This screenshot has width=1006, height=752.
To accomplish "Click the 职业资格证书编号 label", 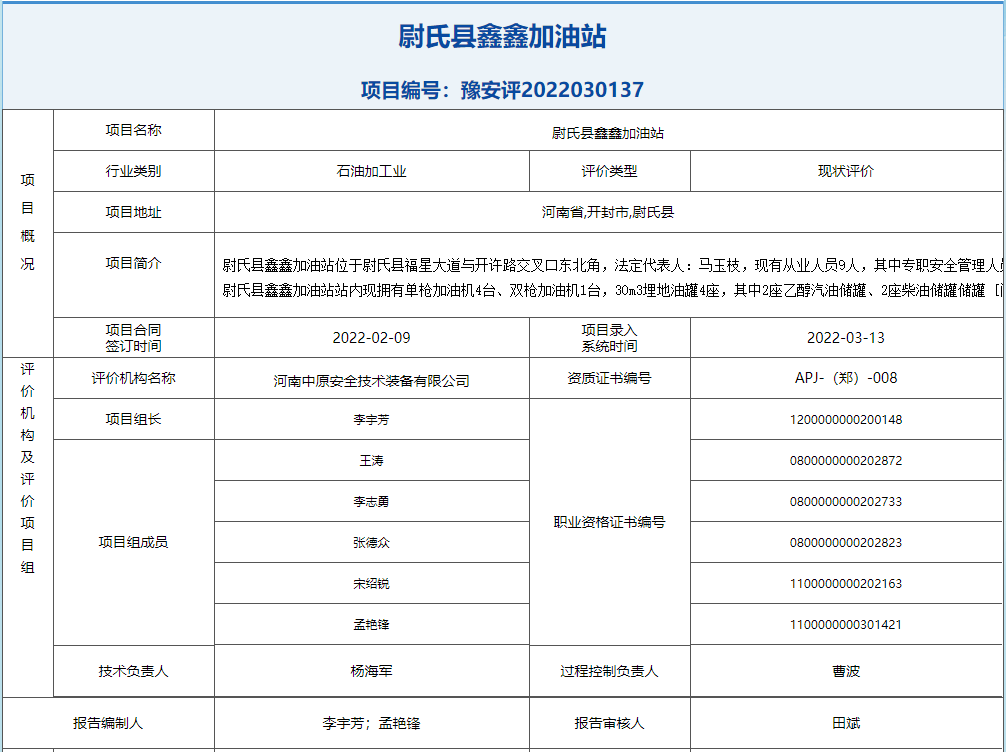I will 610,522.
